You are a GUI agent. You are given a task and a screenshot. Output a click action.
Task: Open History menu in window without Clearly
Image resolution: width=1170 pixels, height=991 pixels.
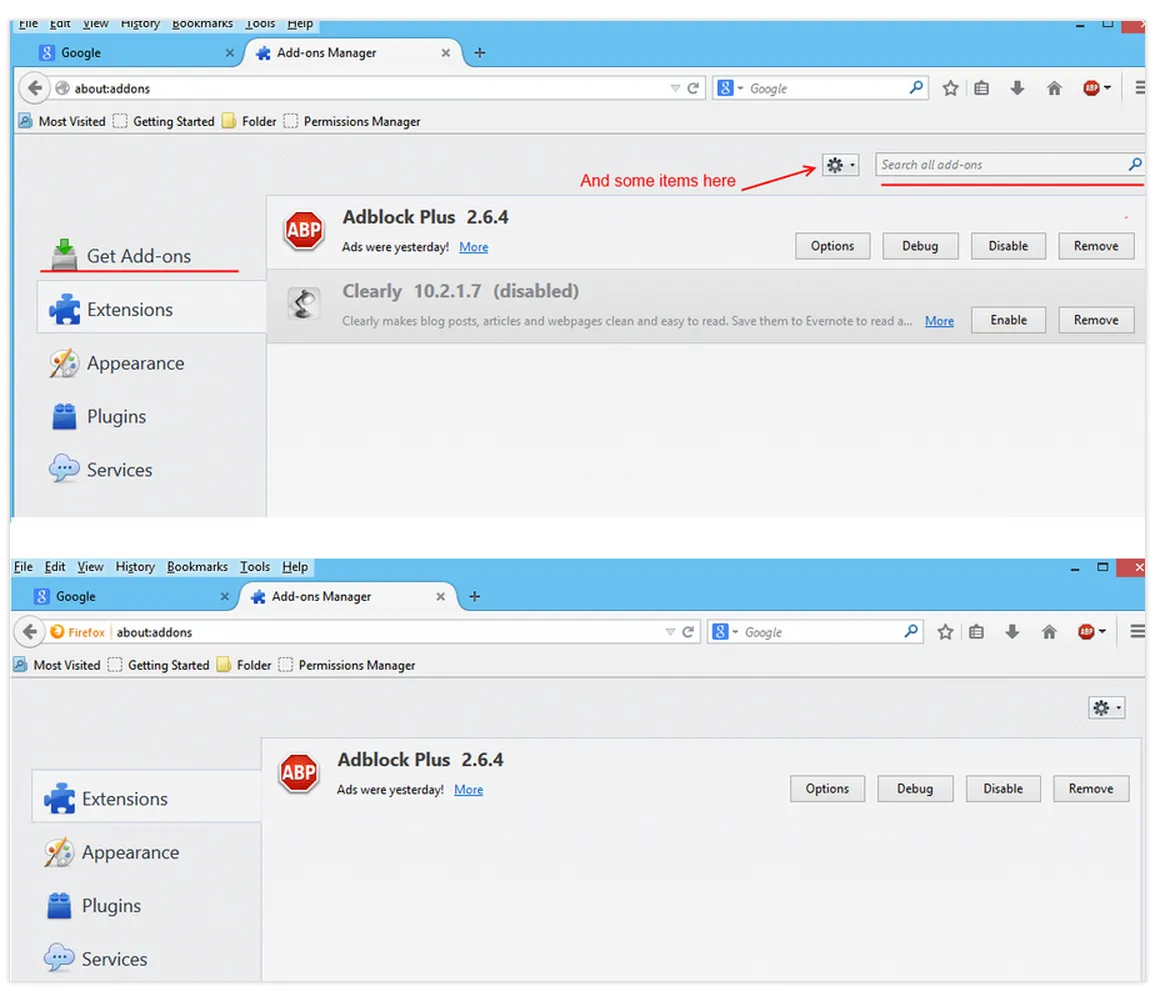point(135,567)
